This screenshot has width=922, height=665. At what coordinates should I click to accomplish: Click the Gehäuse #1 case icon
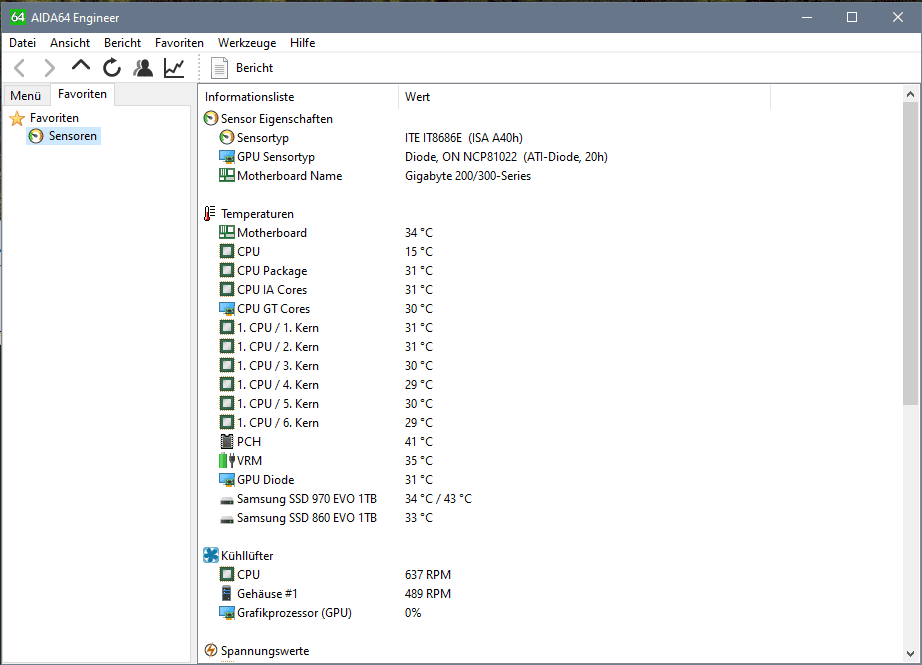pos(226,593)
